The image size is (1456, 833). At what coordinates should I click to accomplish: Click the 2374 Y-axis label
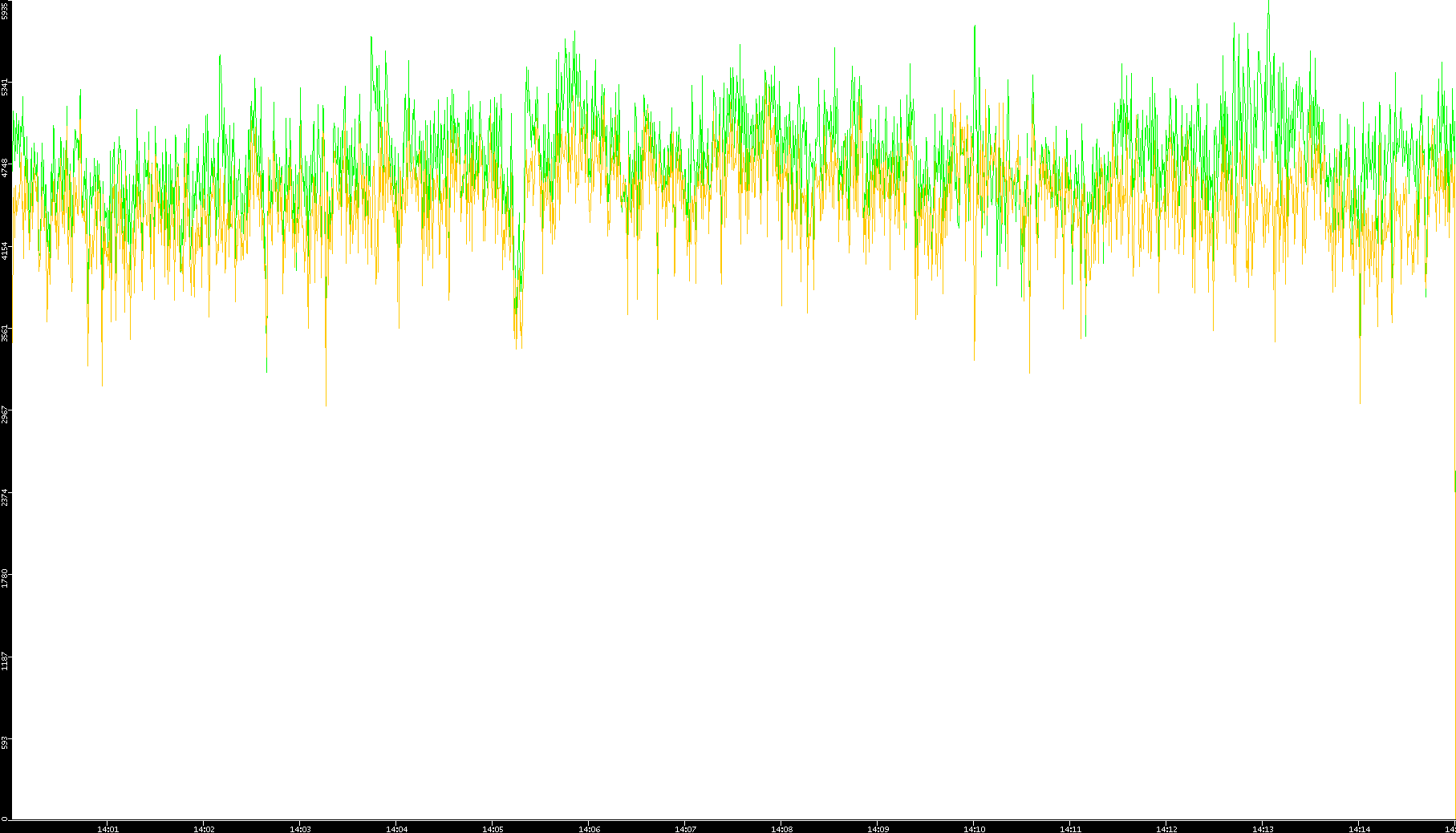[x=5, y=498]
